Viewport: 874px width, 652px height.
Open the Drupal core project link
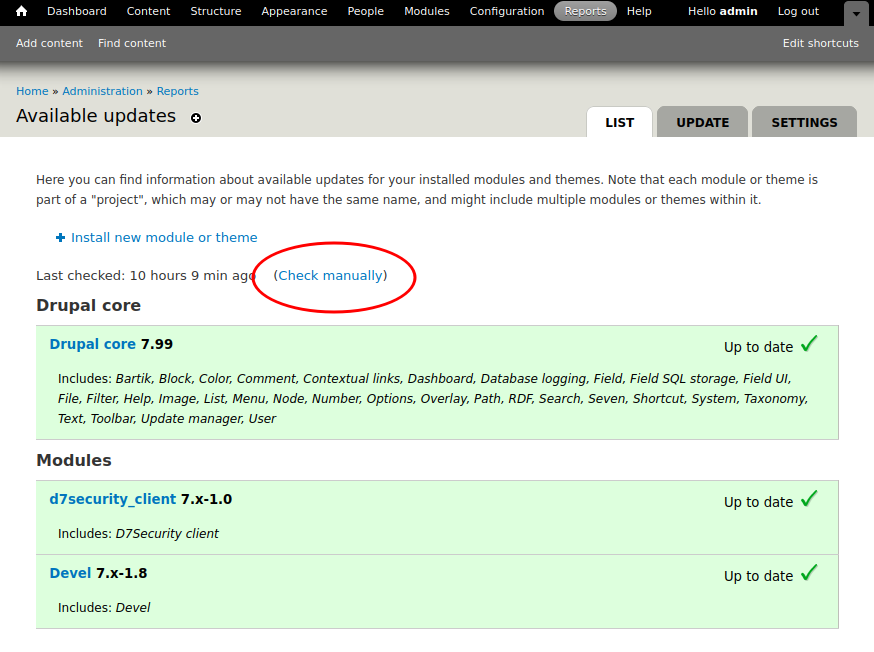pyautogui.click(x=93, y=344)
